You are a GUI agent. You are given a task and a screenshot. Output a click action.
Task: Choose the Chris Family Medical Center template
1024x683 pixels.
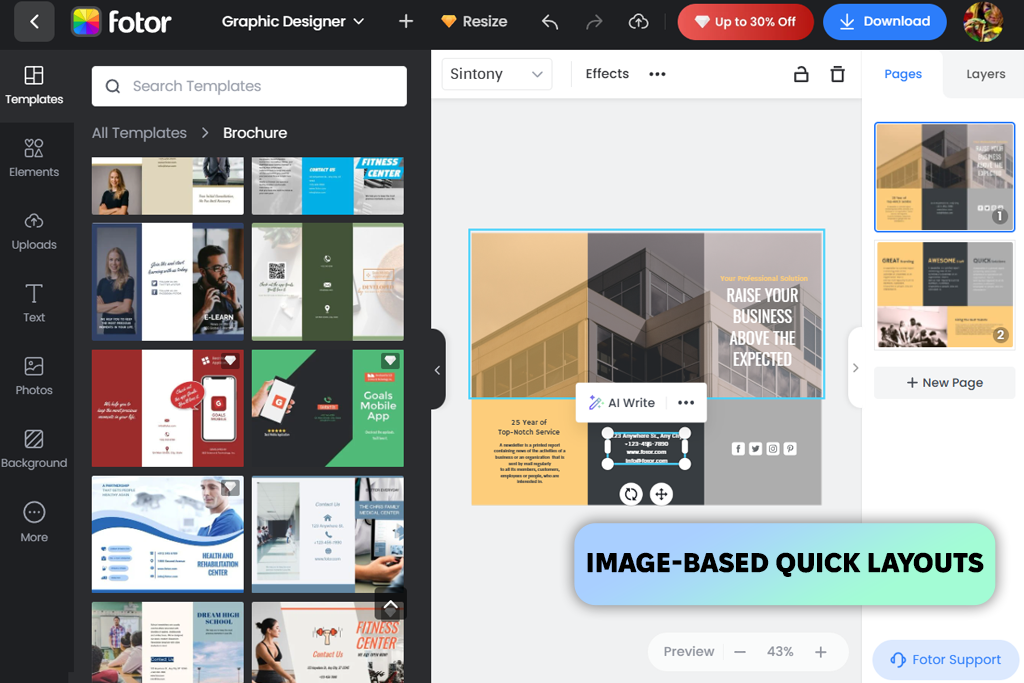(328, 534)
